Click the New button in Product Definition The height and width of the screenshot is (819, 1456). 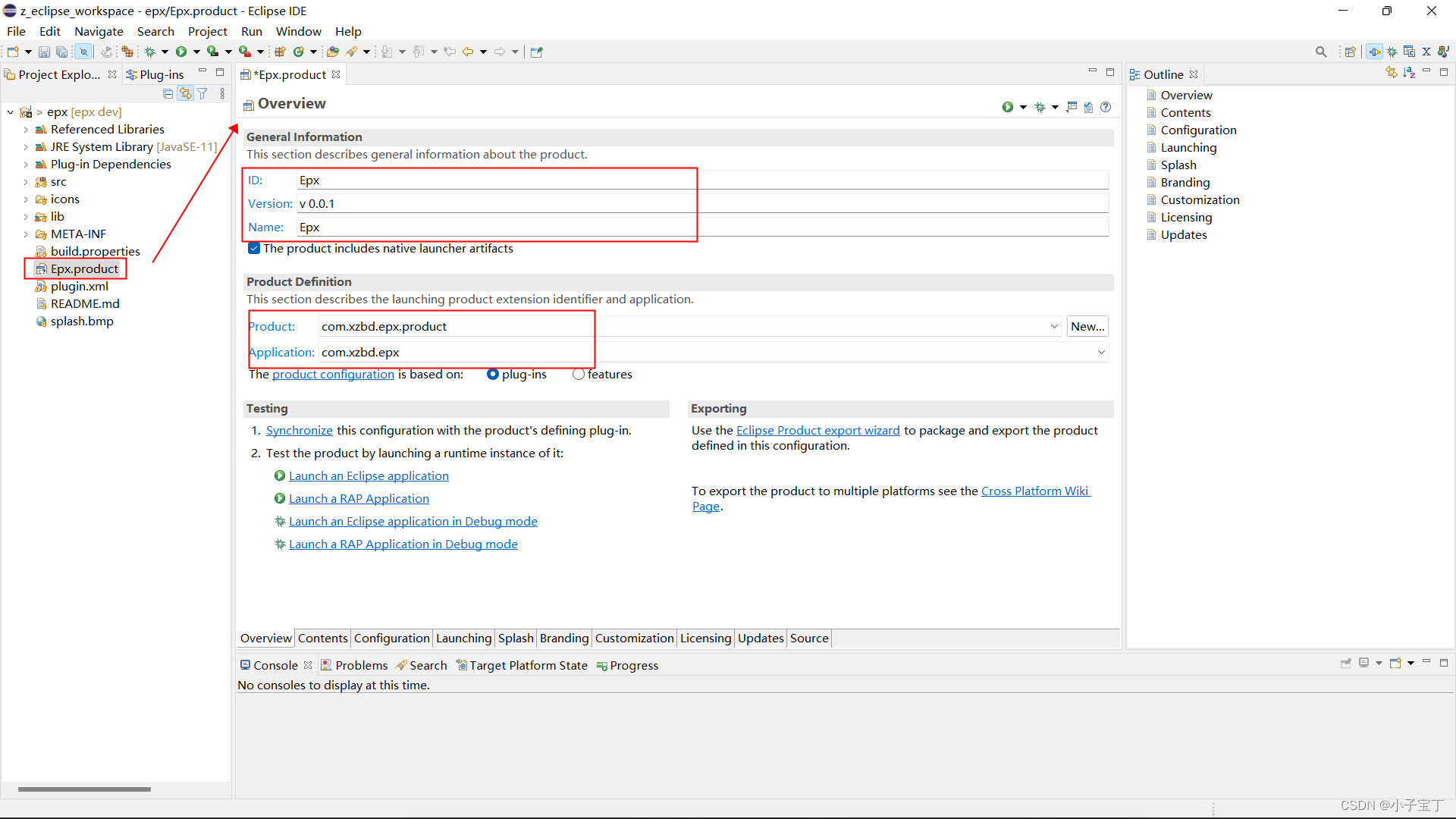[x=1087, y=326]
